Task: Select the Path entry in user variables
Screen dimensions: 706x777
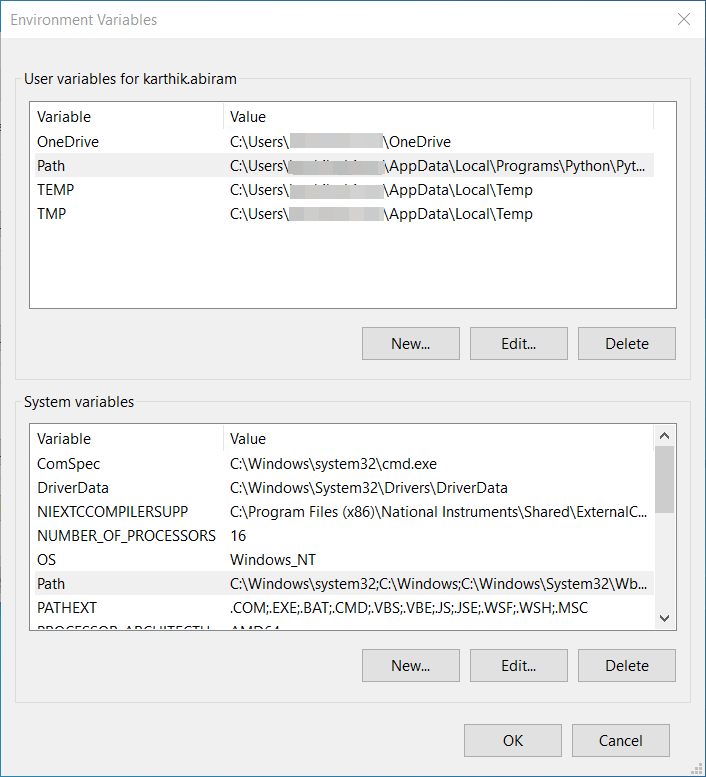Action: click(x=51, y=166)
